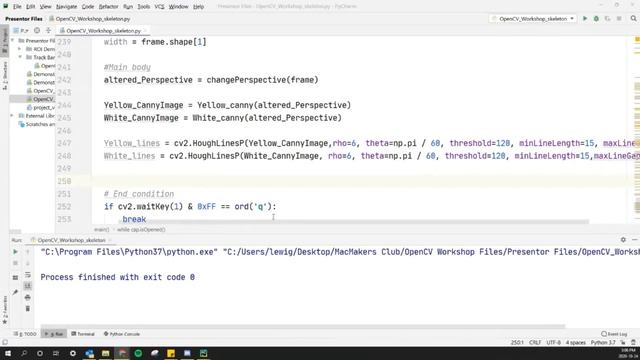Change 4 spaces indent setting

[576, 342]
